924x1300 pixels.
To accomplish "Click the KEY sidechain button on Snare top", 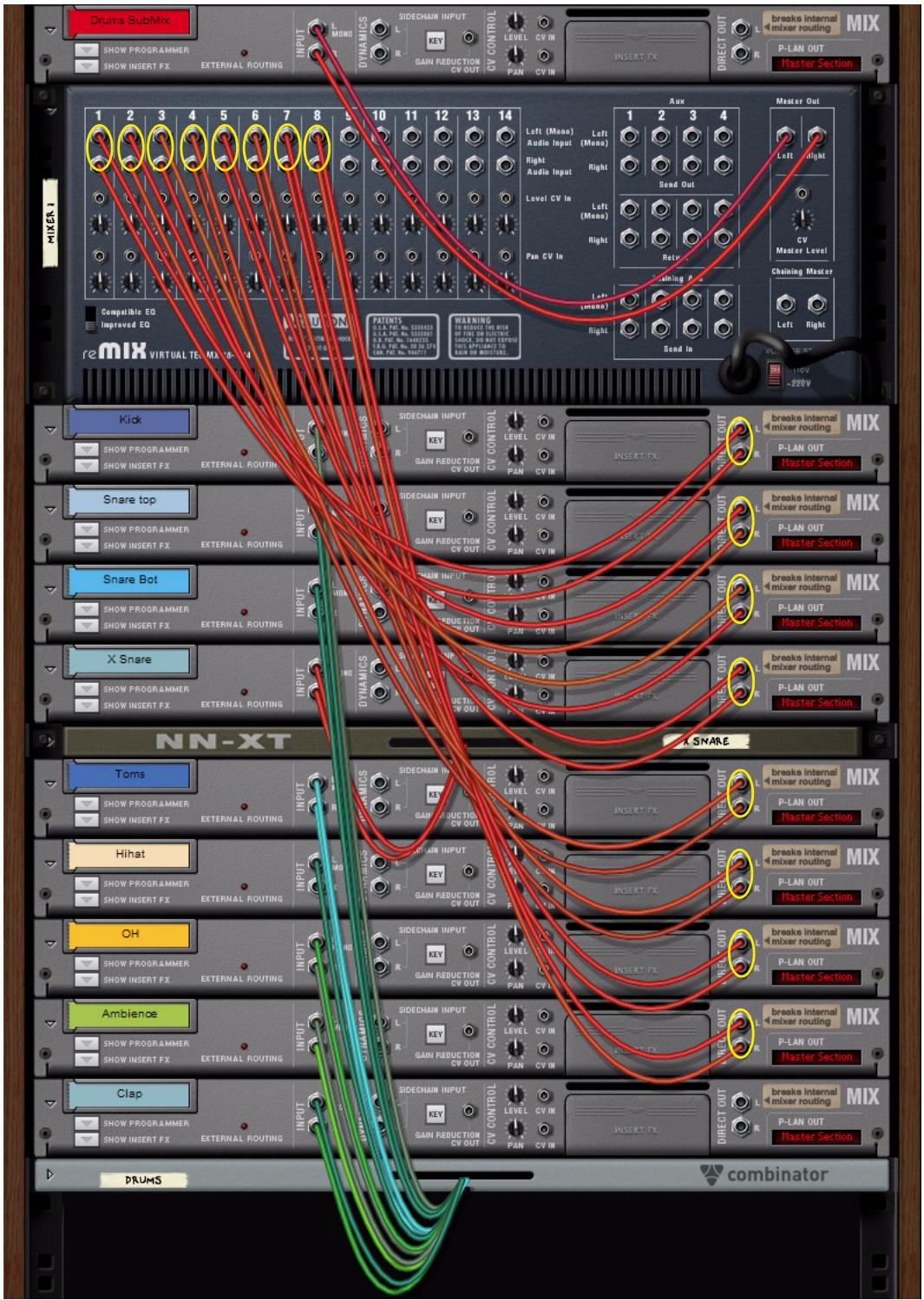I will 436,520.
